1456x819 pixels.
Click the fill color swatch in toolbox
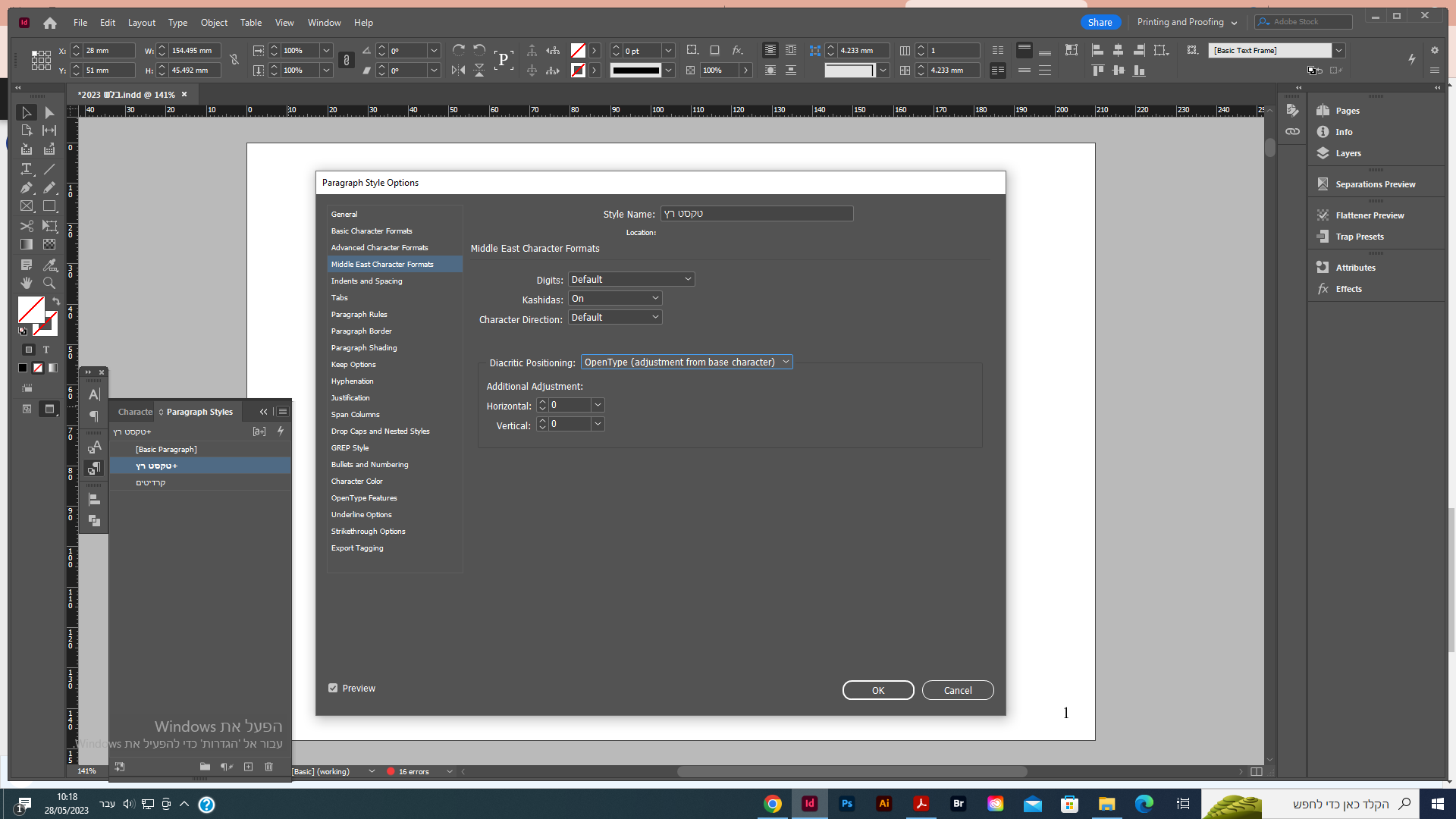pos(30,309)
